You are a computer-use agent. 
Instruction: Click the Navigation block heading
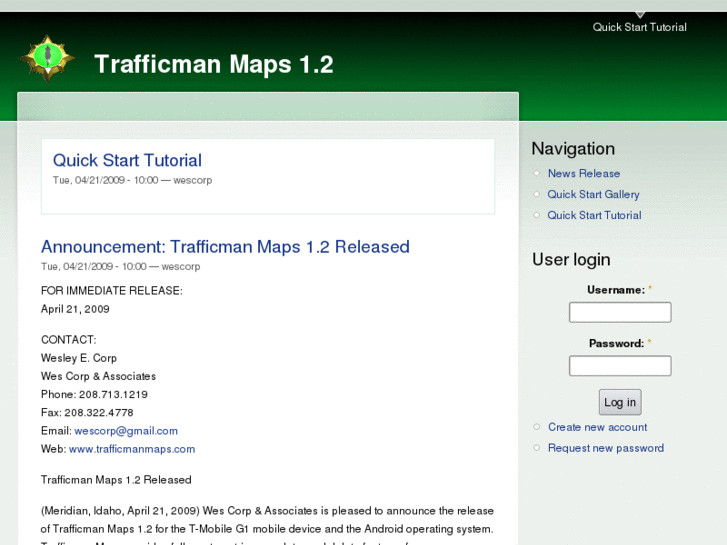[573, 148]
